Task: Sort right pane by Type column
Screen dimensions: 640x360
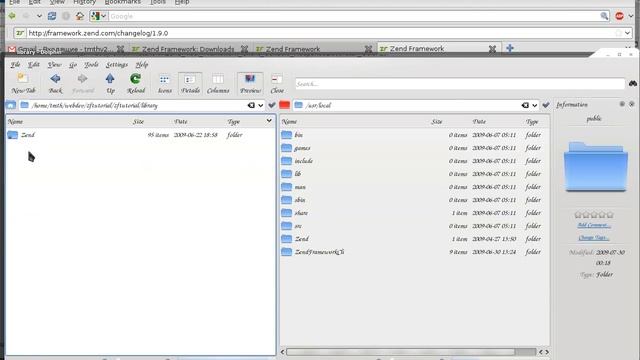Action: 532,122
